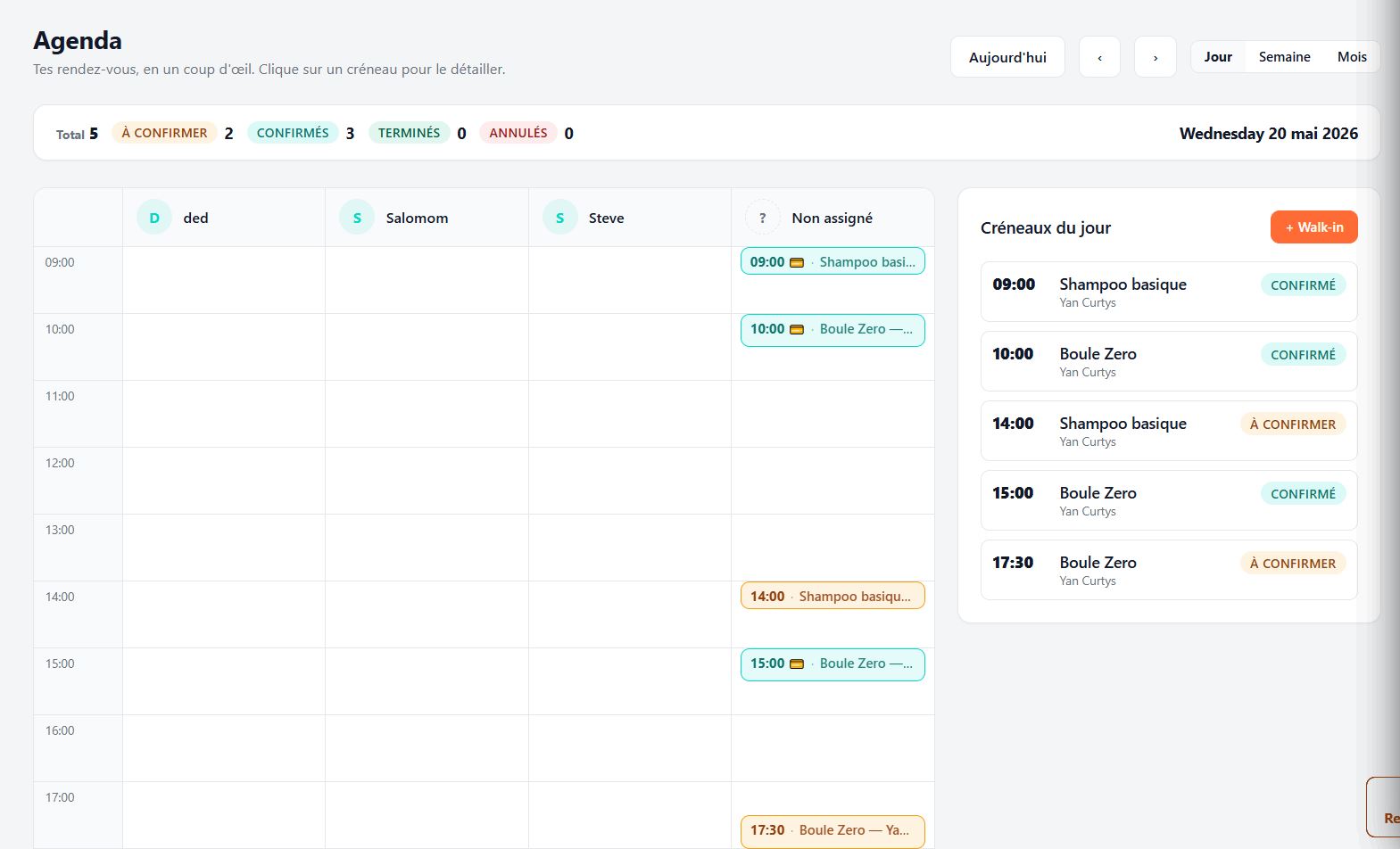This screenshot has width=1400, height=849.
Task: Select 14:00 Shampoo basique card in Créneaux du jour
Action: point(1169,431)
